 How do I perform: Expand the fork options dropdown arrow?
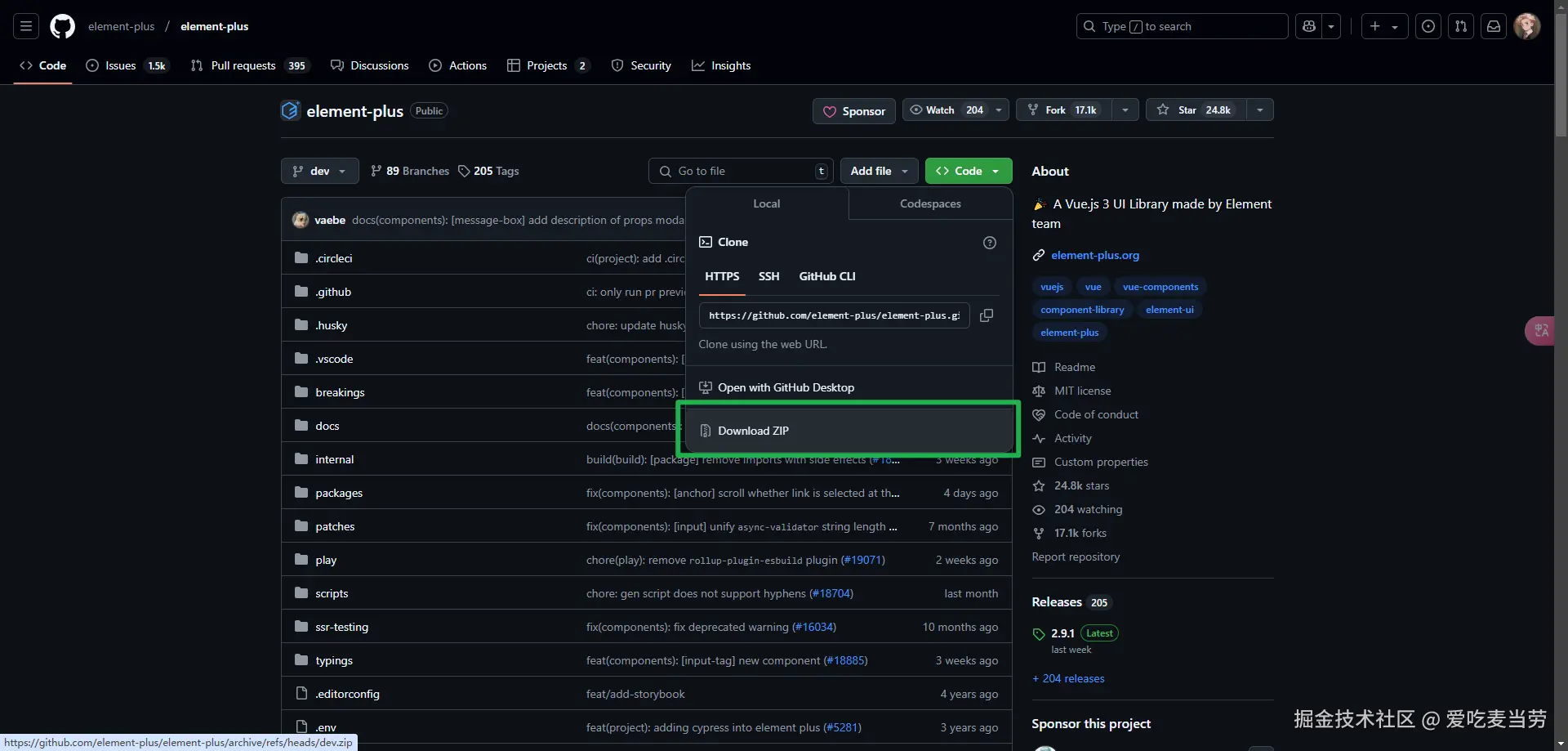[1125, 110]
